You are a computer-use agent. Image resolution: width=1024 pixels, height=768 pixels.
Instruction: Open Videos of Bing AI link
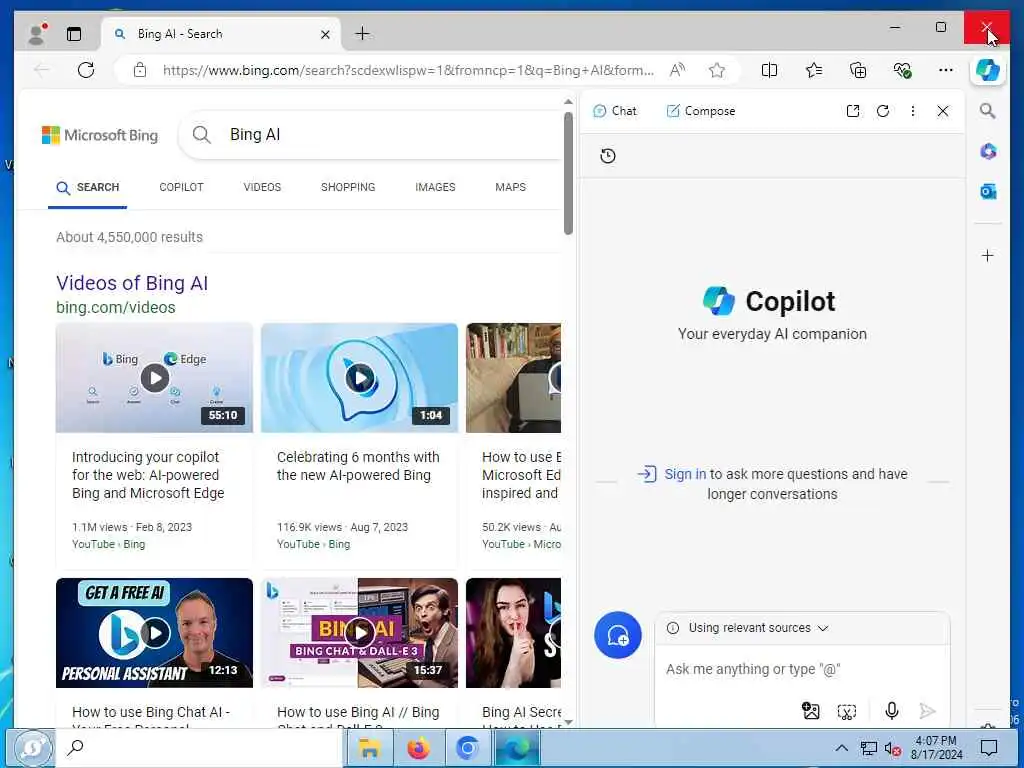pyautogui.click(x=132, y=283)
